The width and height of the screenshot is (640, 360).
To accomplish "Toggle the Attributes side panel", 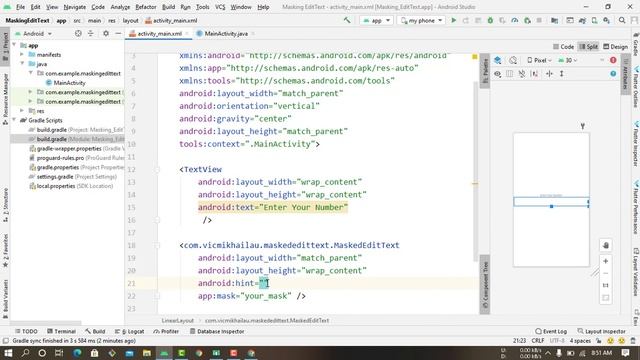I will pos(625,73).
